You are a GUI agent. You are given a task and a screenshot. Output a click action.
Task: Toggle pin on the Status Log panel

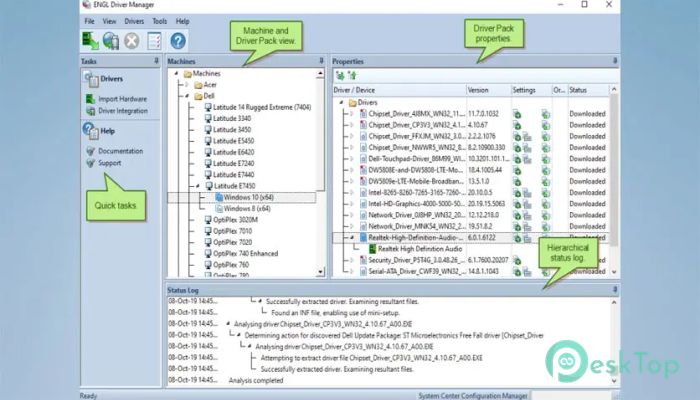[x=615, y=290]
